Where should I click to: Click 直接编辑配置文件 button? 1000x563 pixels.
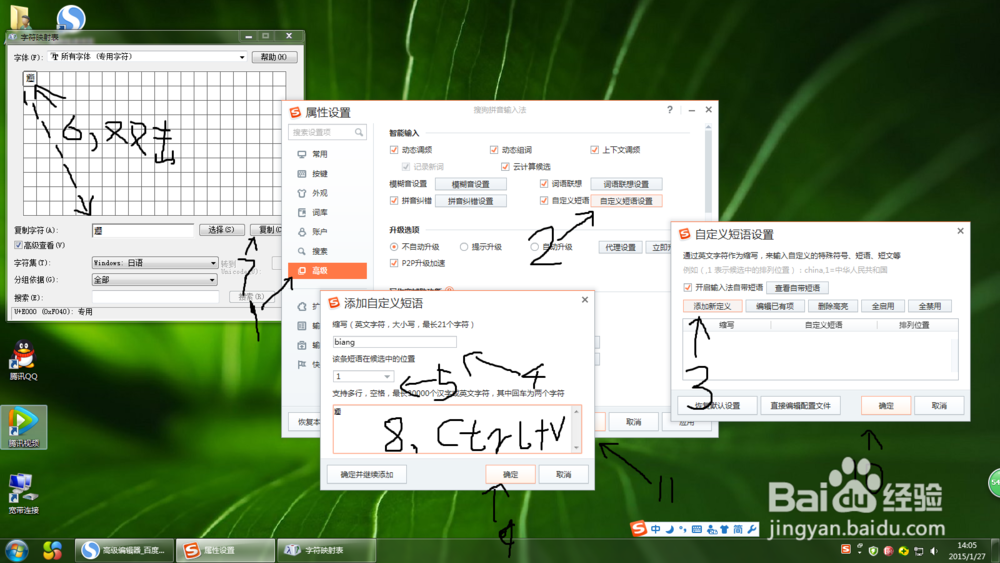(x=800, y=406)
